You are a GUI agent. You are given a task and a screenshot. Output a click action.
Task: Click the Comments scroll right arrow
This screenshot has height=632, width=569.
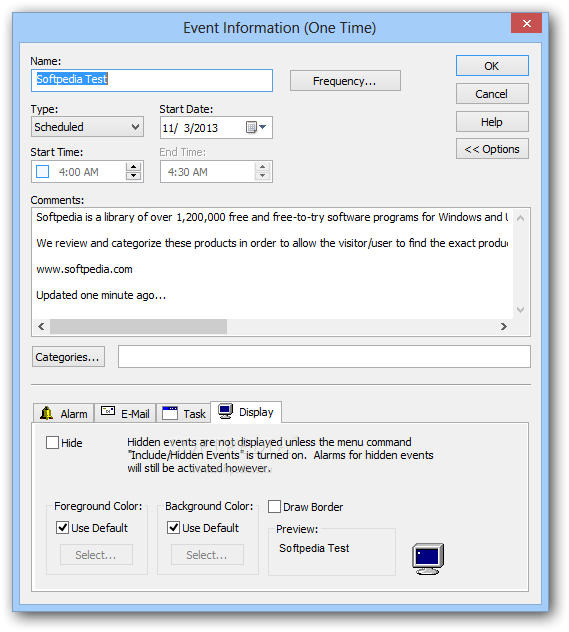504,326
